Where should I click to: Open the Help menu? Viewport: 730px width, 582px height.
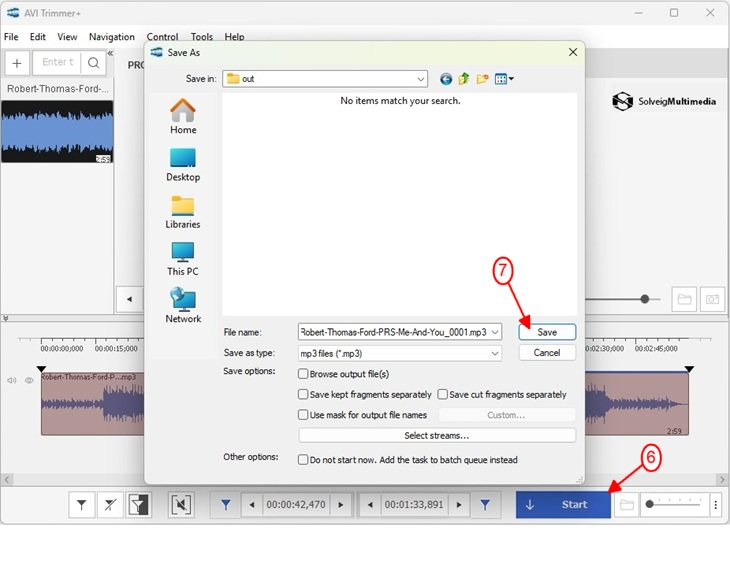(234, 37)
